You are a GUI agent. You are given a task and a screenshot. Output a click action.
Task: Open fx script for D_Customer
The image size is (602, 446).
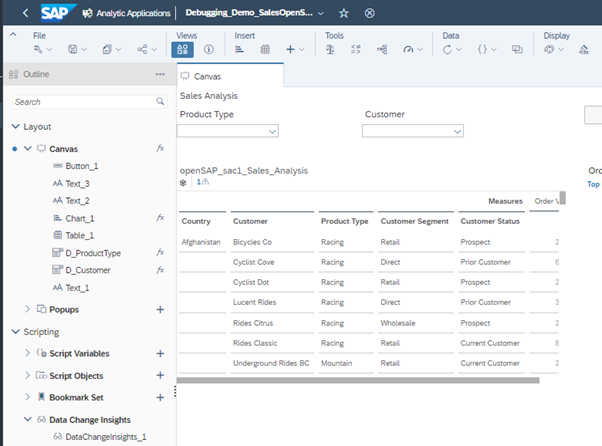(x=160, y=270)
